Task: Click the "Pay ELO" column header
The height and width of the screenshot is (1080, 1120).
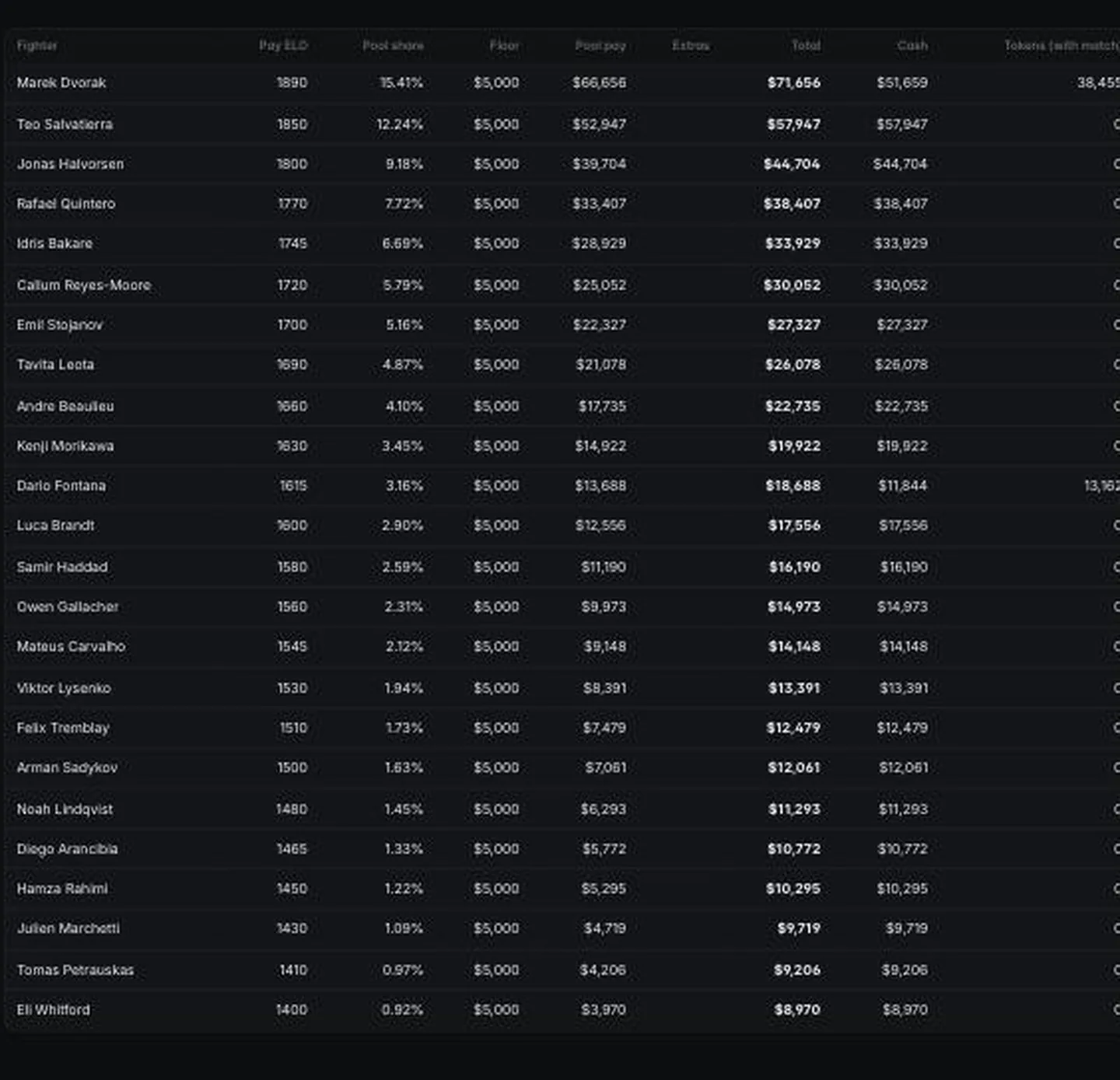Action: (x=283, y=46)
